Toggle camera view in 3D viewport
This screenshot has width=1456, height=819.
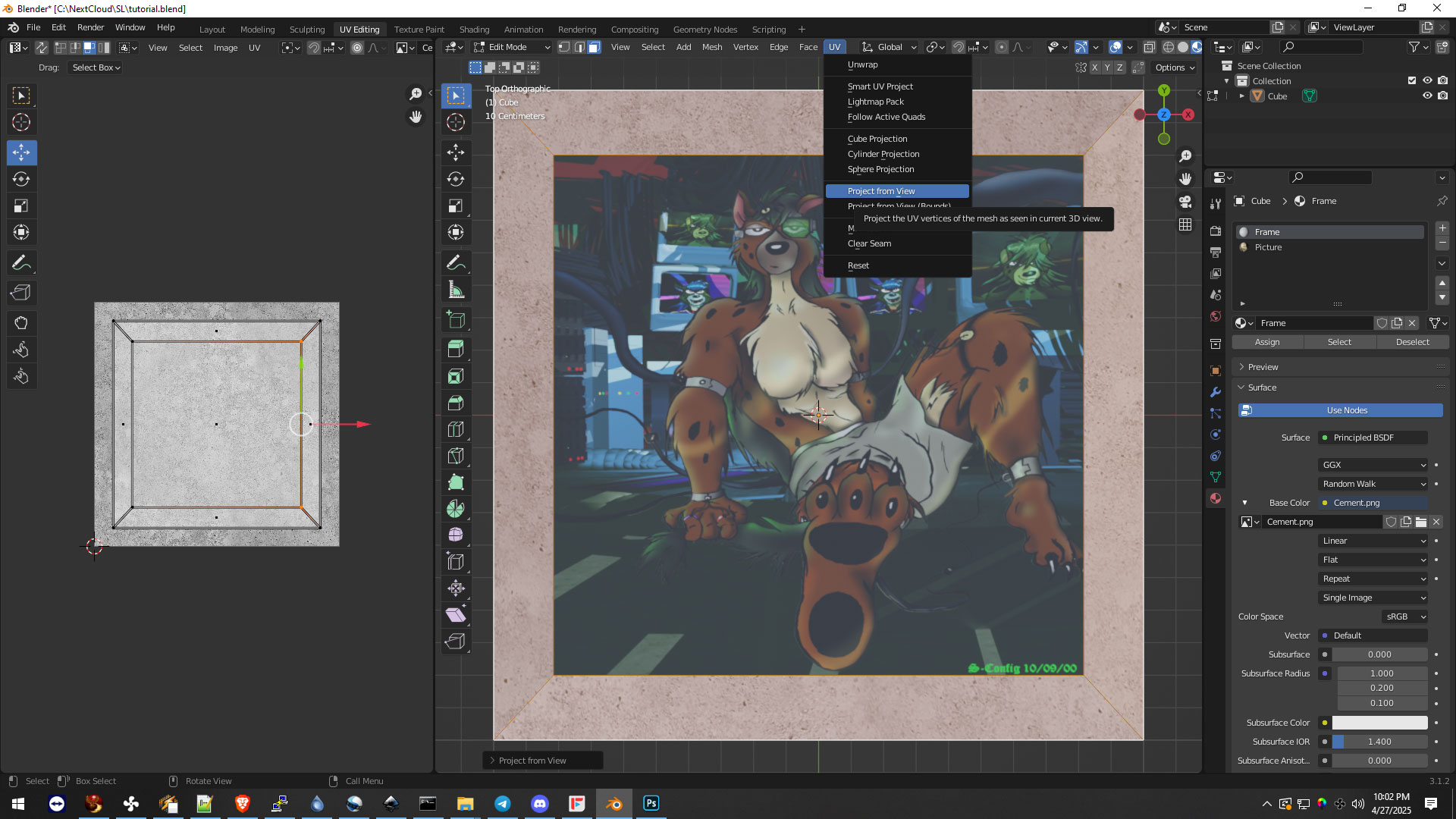[x=1185, y=202]
